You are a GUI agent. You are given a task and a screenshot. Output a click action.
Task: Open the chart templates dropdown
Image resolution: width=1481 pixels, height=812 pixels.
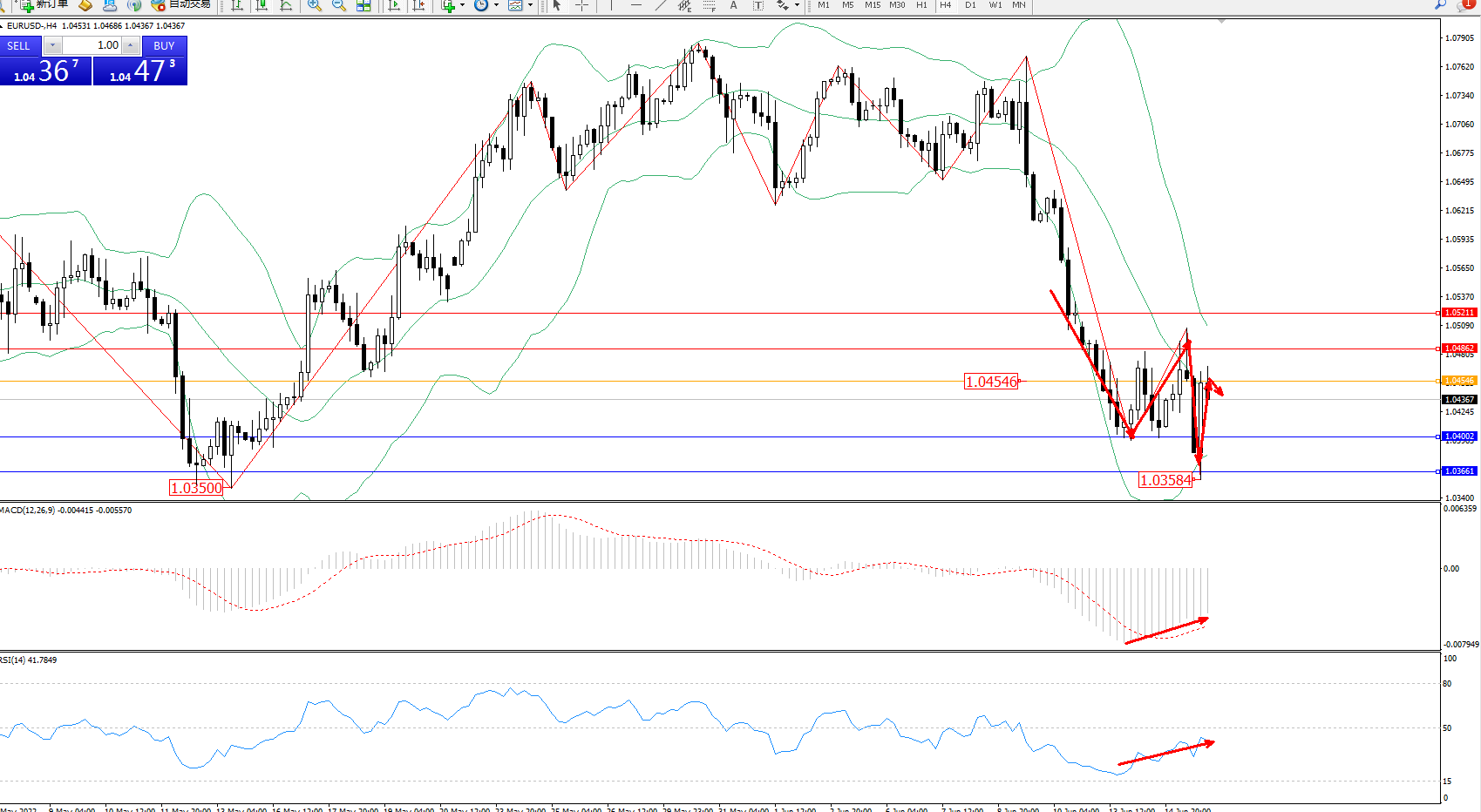point(530,6)
